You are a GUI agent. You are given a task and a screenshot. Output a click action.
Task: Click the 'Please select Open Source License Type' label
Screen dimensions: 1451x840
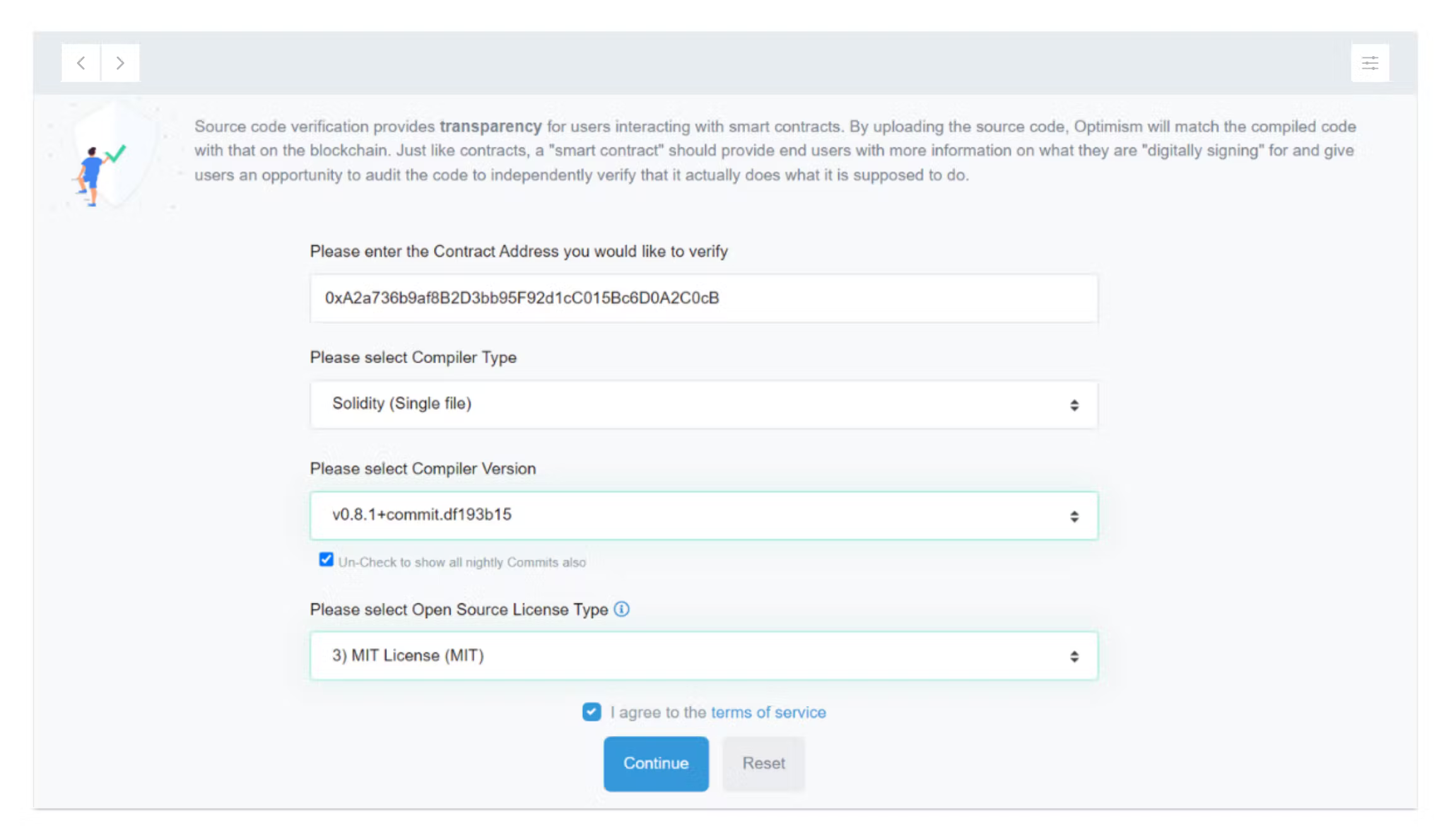click(x=459, y=610)
